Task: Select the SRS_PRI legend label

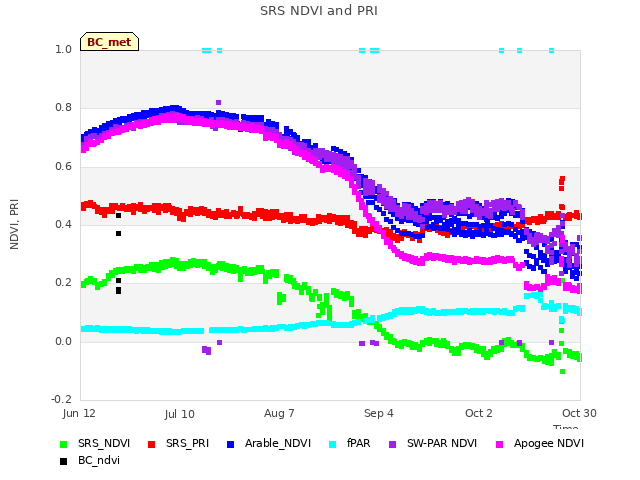Action: (x=187, y=444)
